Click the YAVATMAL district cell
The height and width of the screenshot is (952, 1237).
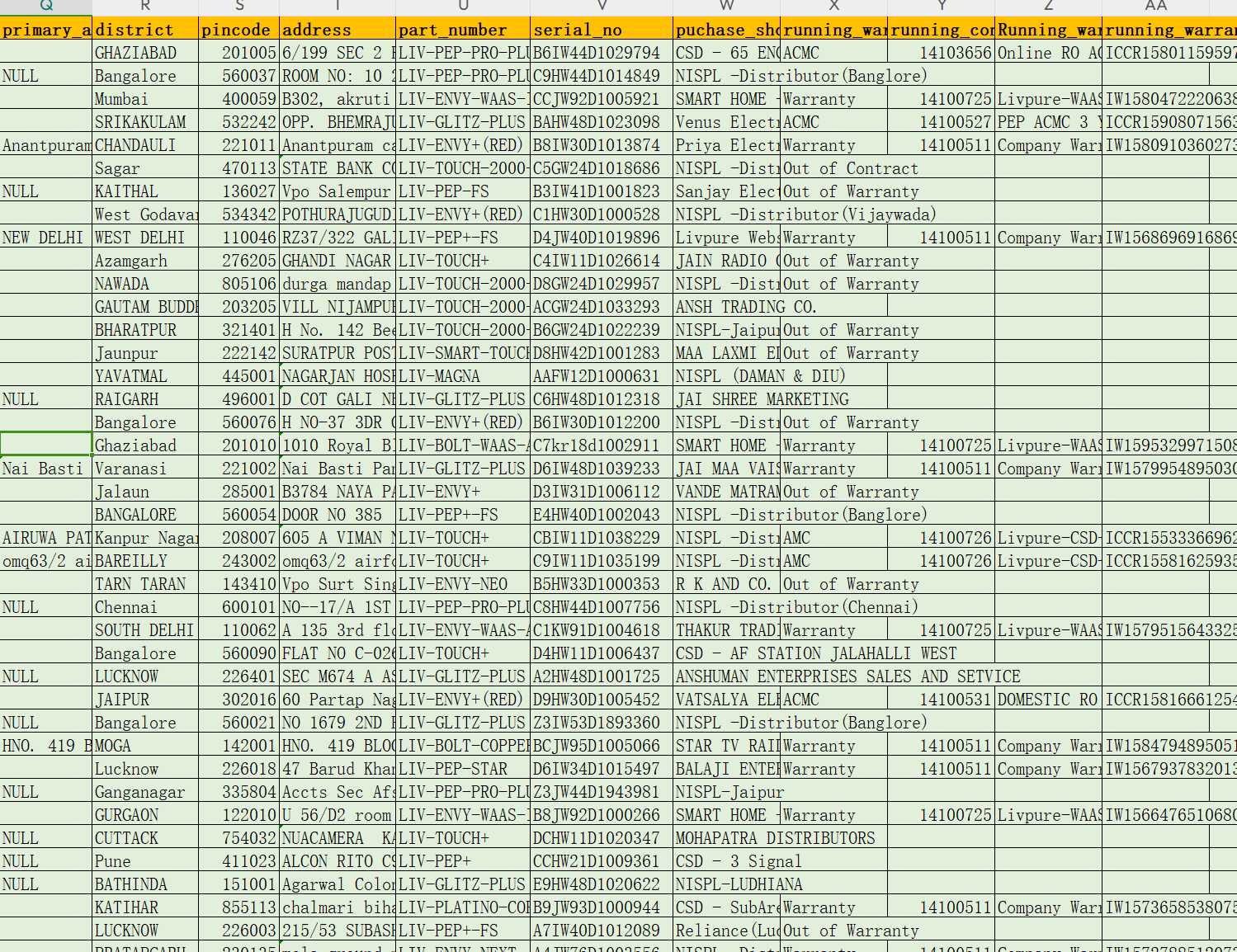point(145,376)
